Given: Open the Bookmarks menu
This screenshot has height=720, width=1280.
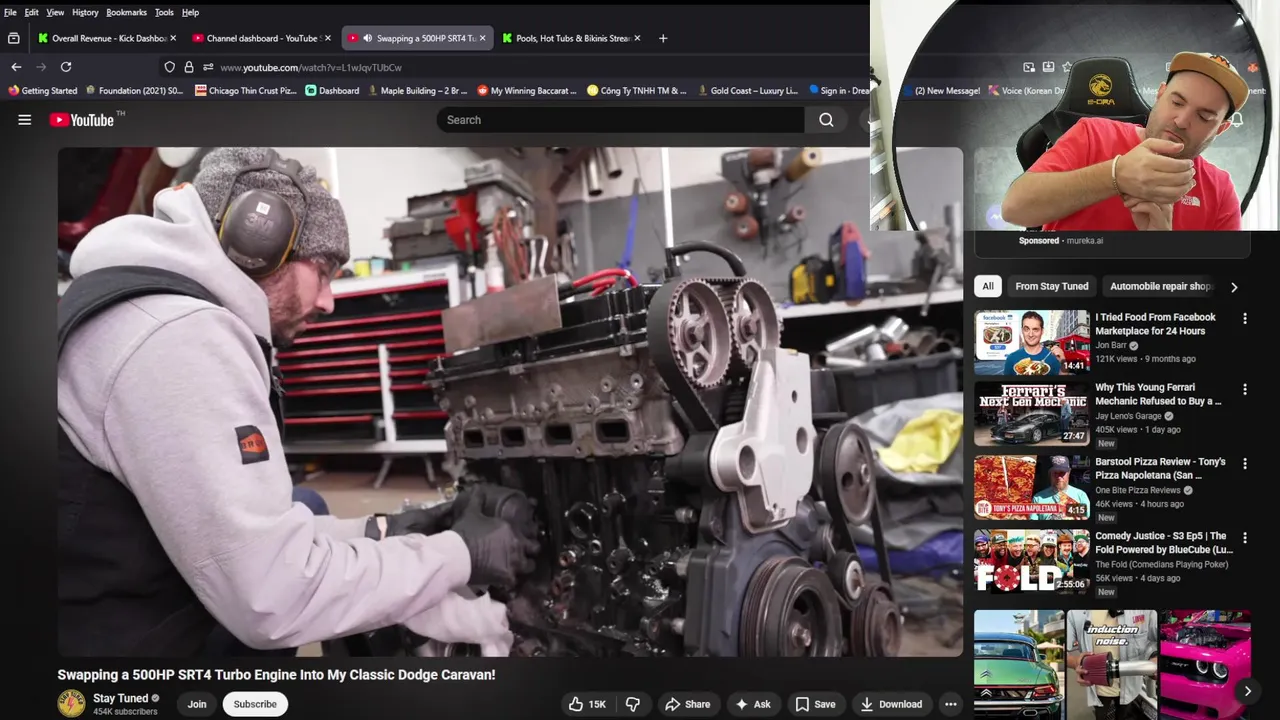Looking at the screenshot, I should pos(126,12).
